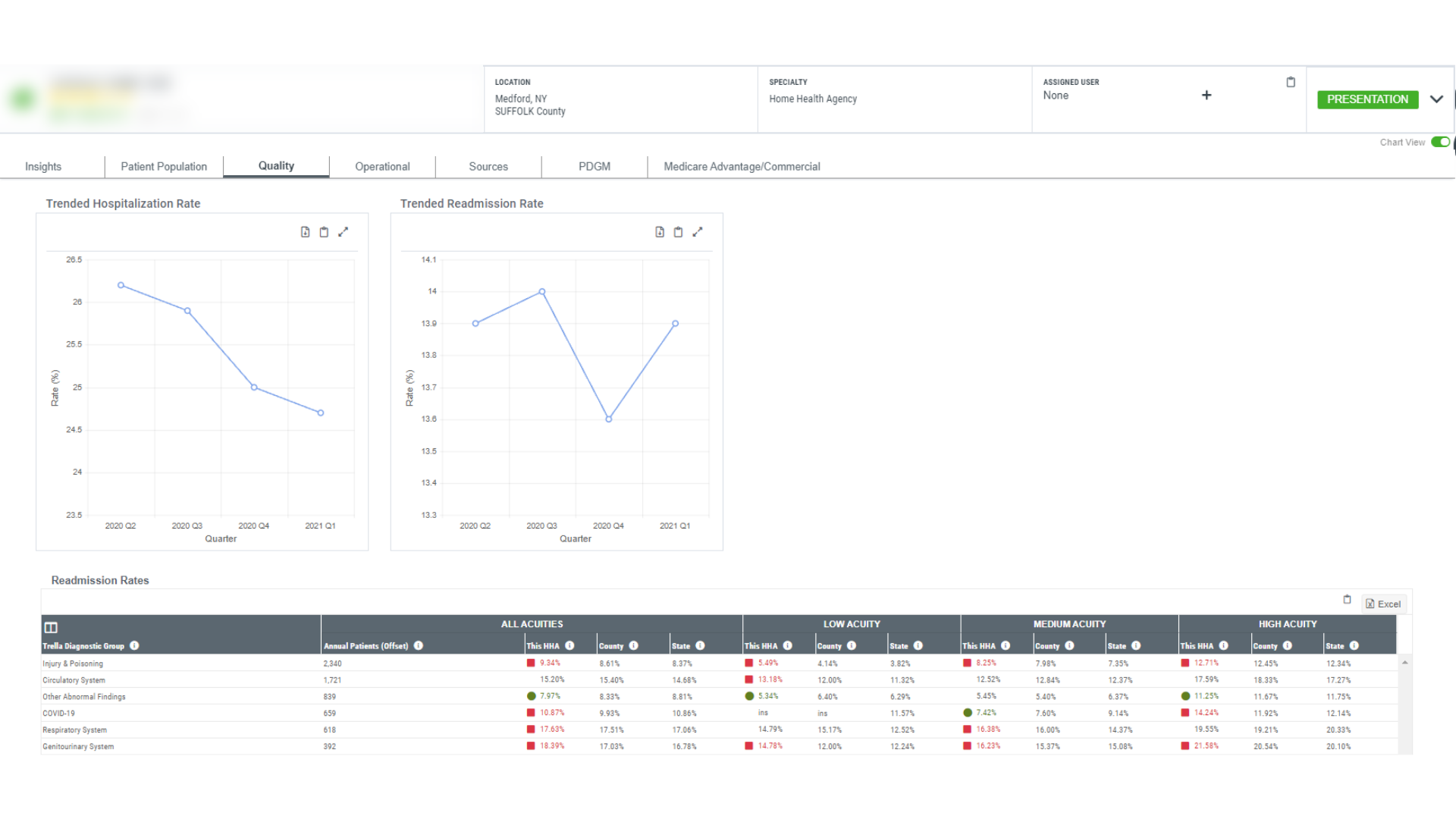Switch to the Patient Population tab

click(163, 166)
